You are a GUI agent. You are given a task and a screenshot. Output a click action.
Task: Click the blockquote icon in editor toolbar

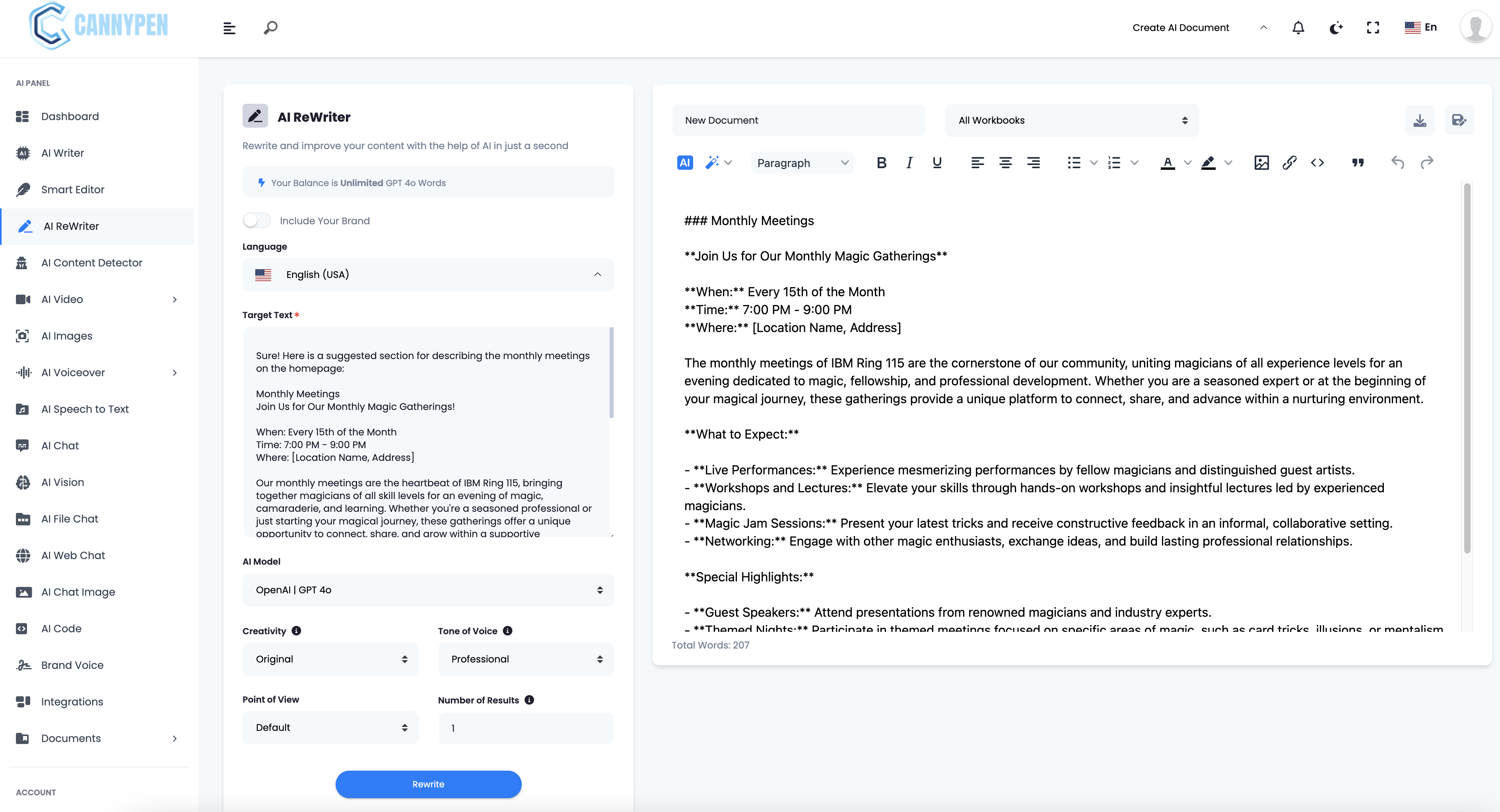coord(1357,163)
